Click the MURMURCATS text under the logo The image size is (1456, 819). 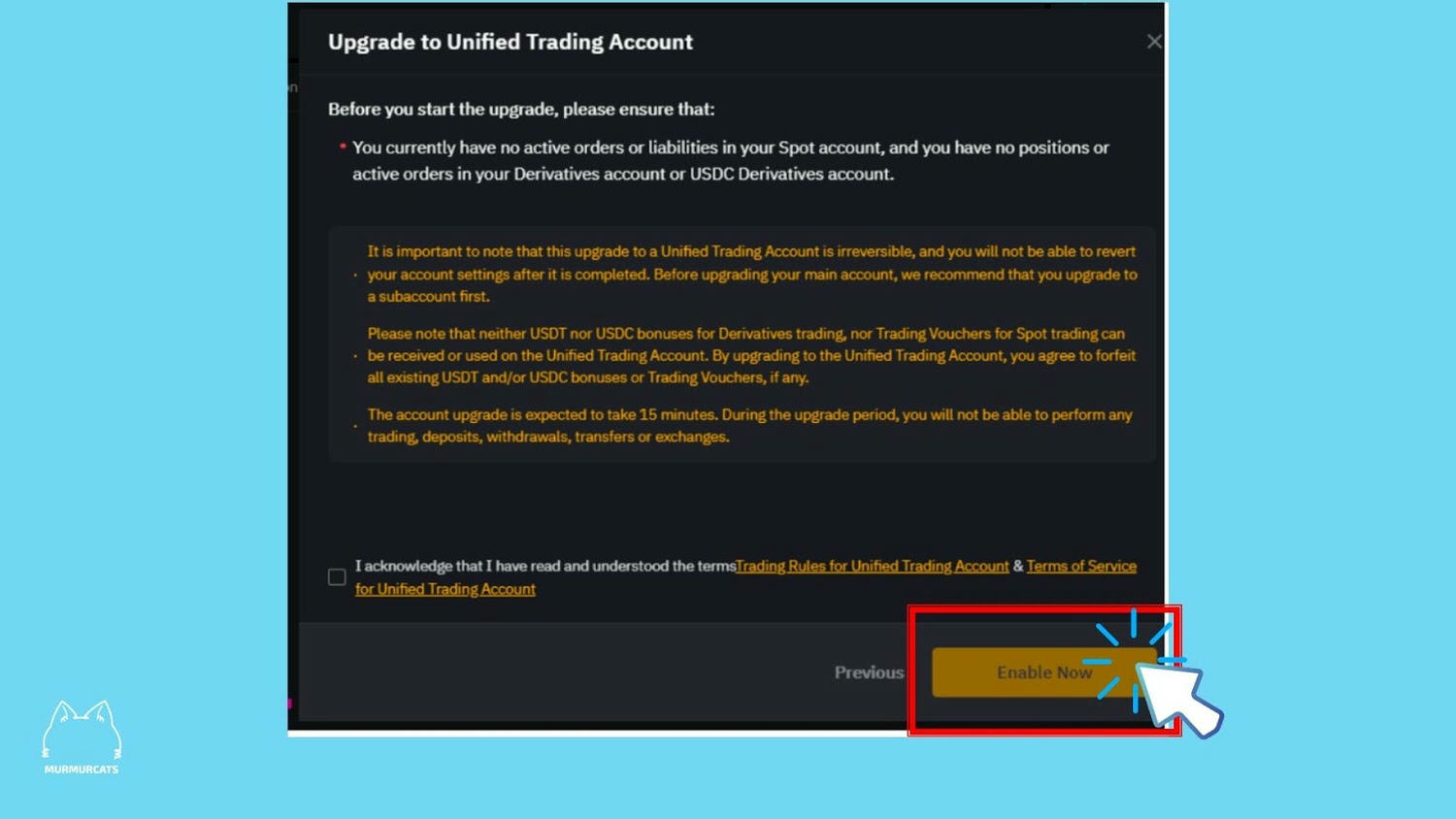pos(82,770)
